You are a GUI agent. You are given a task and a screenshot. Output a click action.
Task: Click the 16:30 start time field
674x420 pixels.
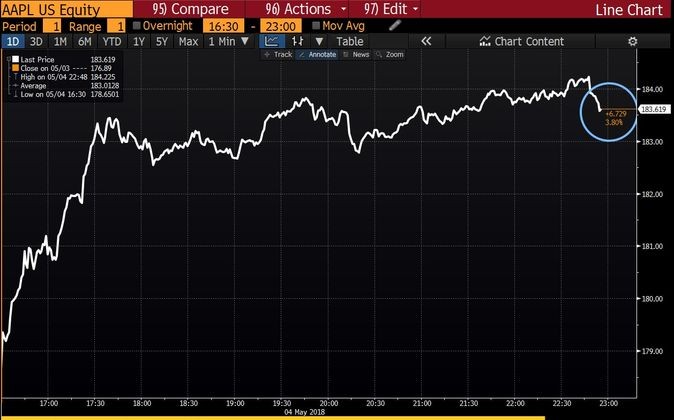(x=218, y=24)
